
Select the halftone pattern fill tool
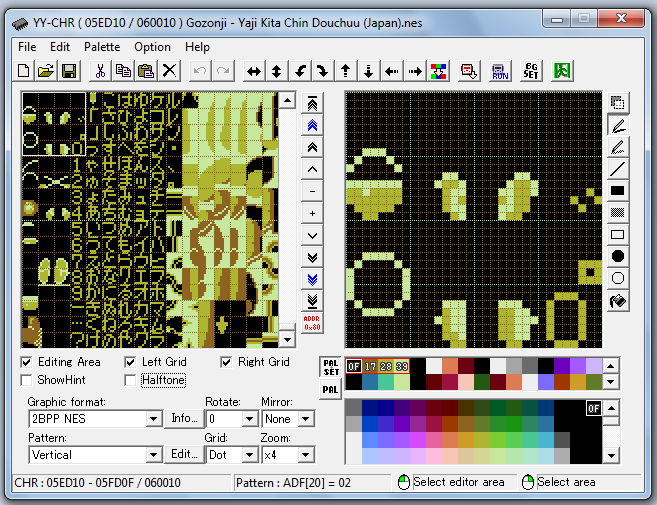(618, 212)
